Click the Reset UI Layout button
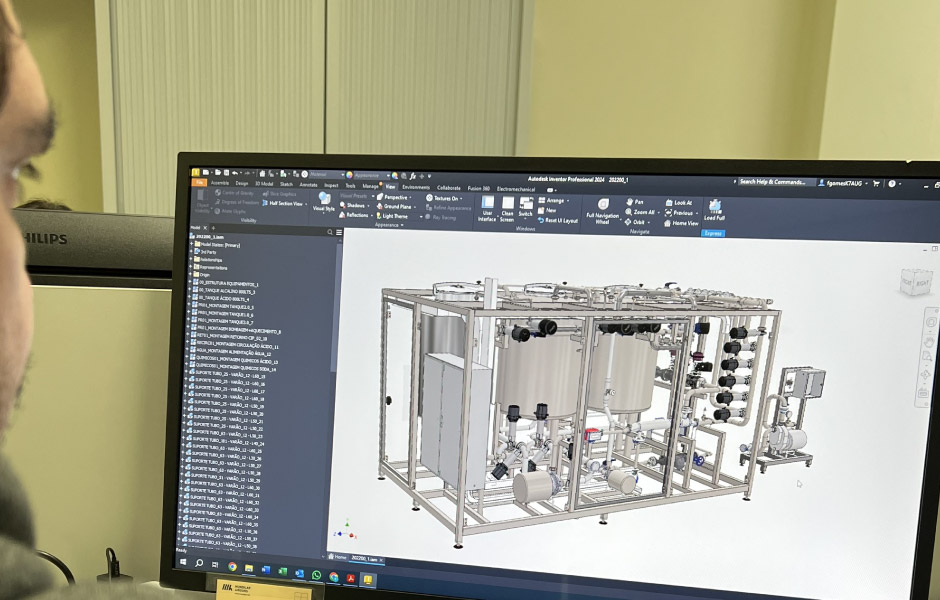This screenshot has width=940, height=600. pos(558,220)
